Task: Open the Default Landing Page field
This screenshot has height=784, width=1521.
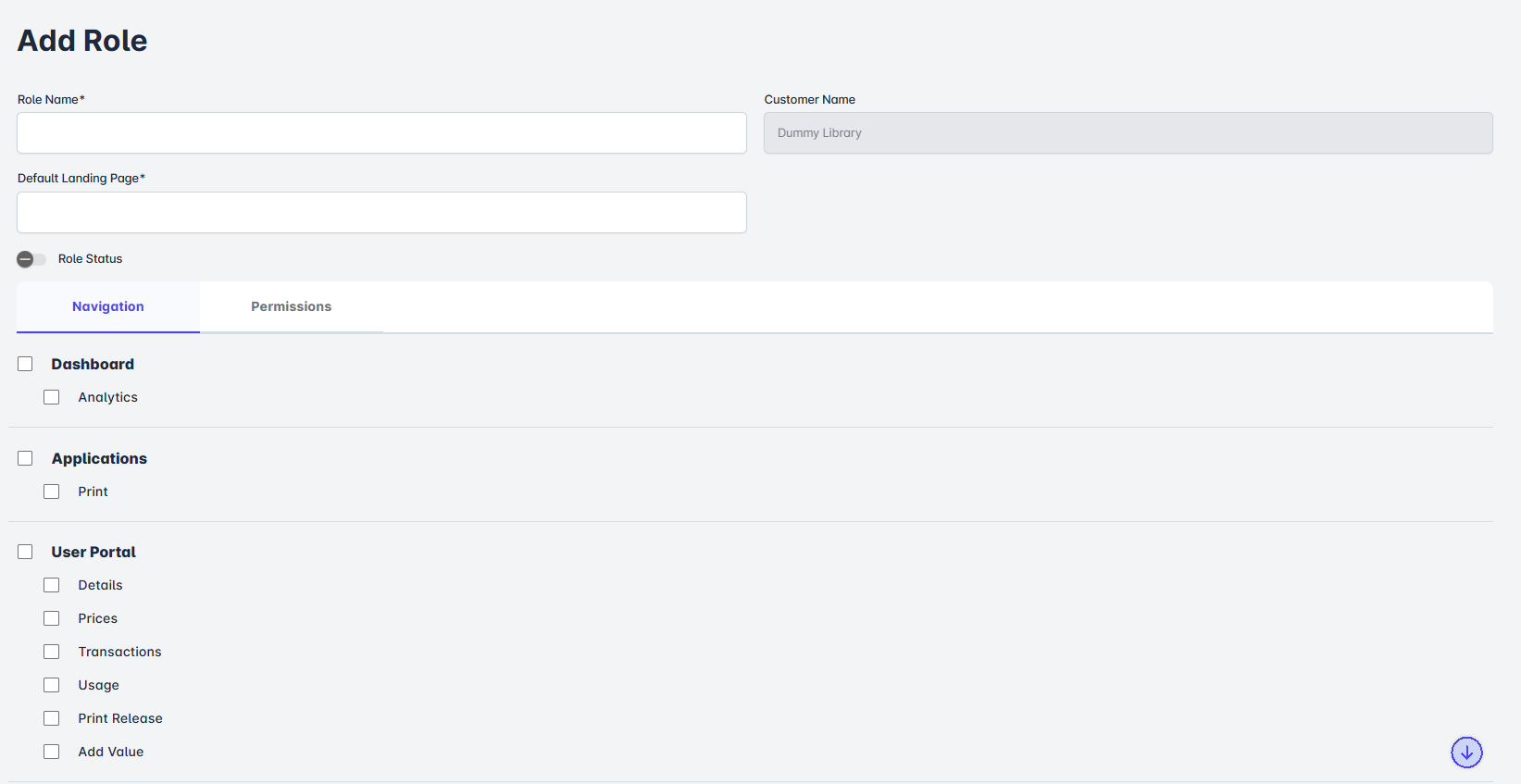Action: [381, 213]
